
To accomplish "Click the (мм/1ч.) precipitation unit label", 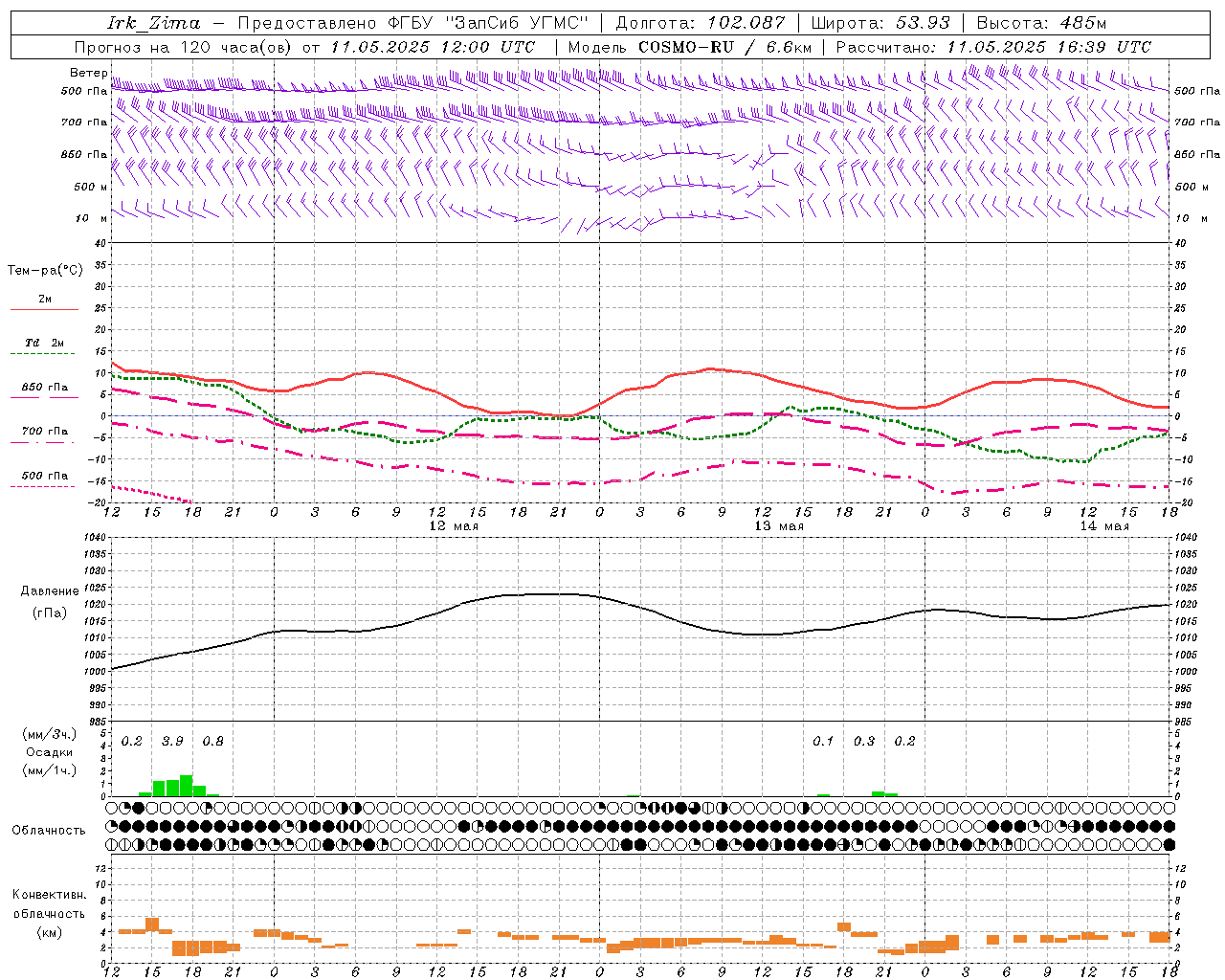I will tap(50, 769).
